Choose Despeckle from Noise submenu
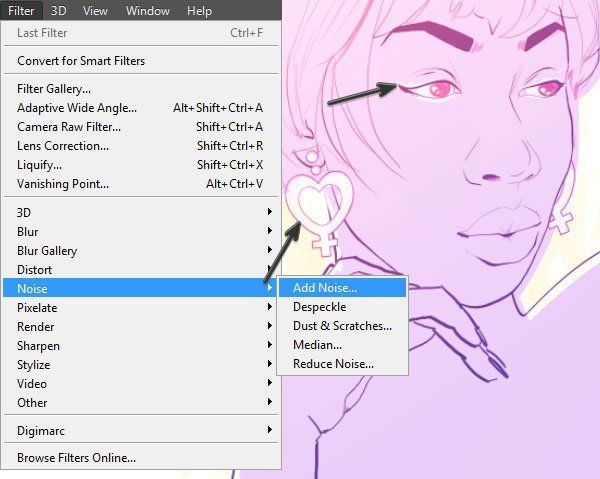600x479 pixels. point(342,307)
